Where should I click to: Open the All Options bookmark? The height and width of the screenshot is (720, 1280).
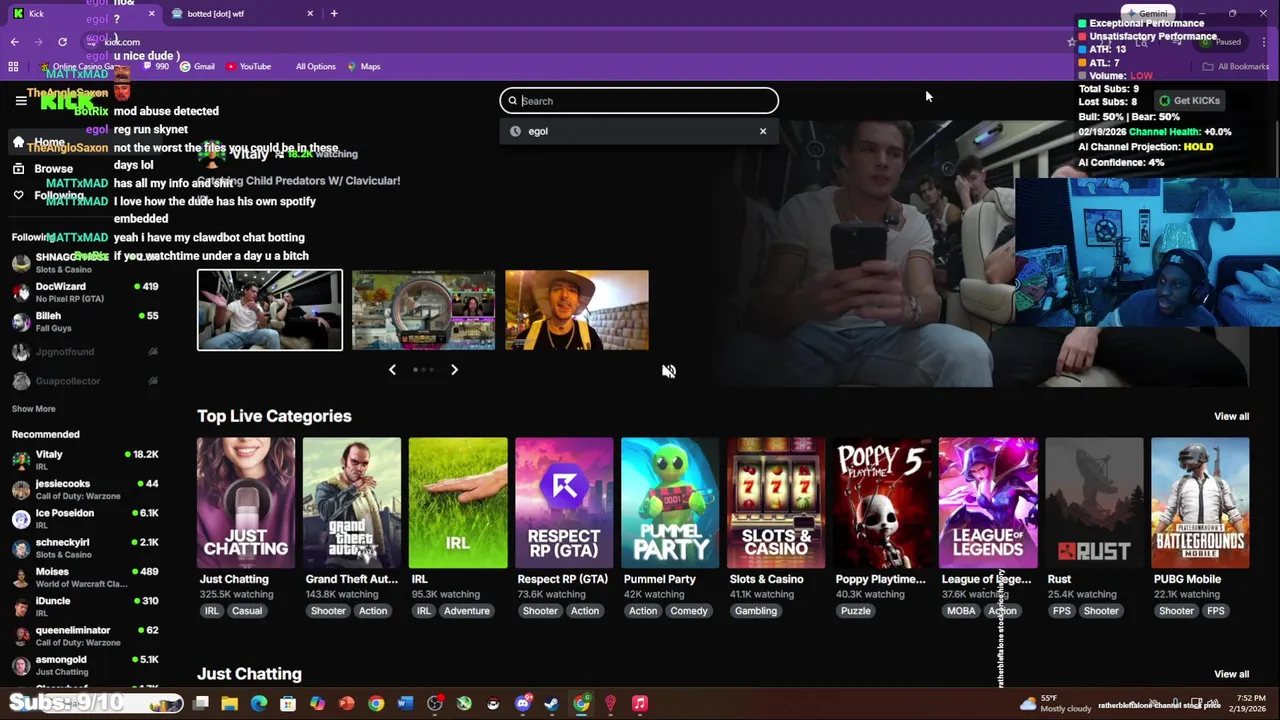pyautogui.click(x=315, y=67)
